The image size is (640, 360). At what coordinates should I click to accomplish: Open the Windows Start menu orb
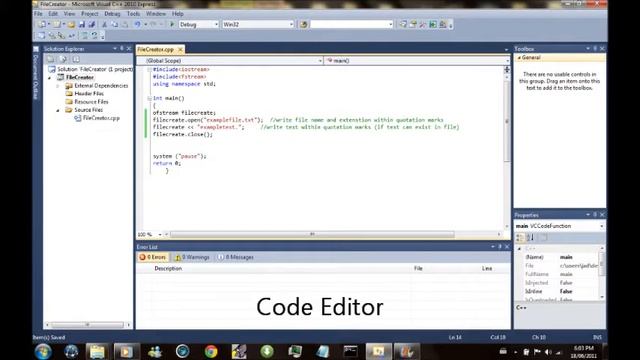(x=43, y=351)
